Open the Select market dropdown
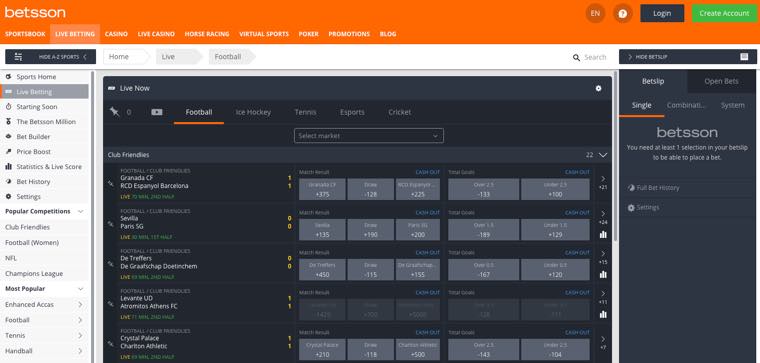Image resolution: width=760 pixels, height=363 pixels. pos(368,136)
